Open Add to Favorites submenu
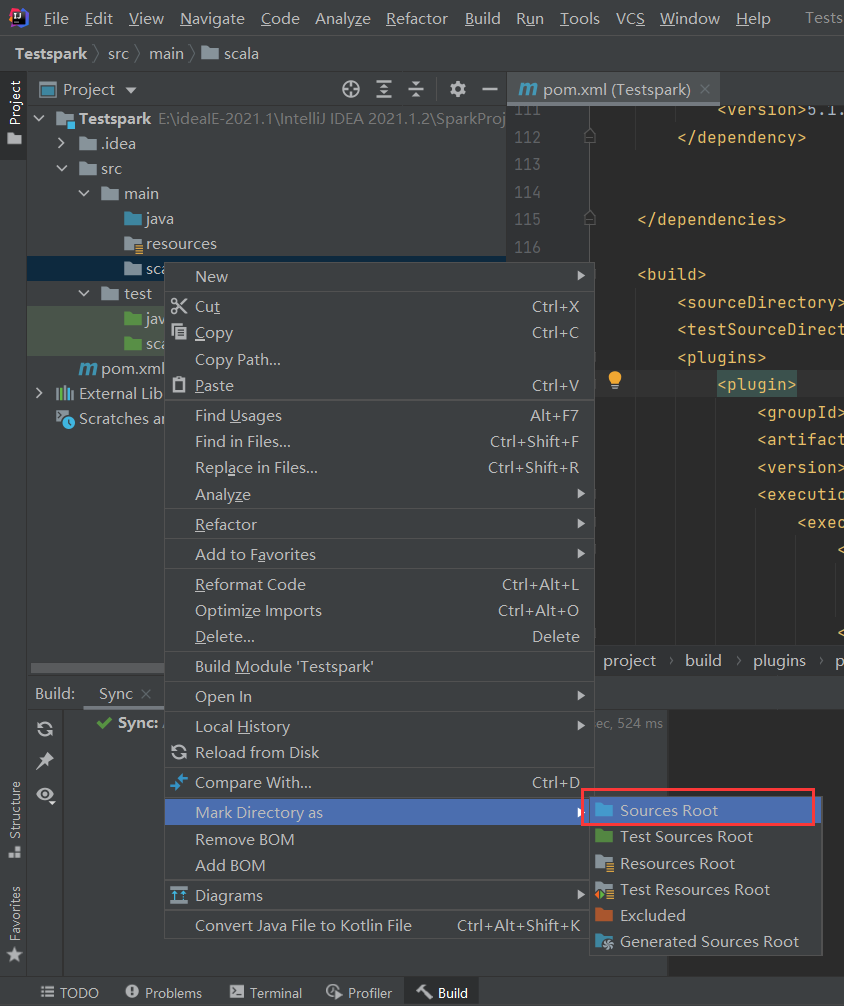The height and width of the screenshot is (1006, 844). coord(379,554)
